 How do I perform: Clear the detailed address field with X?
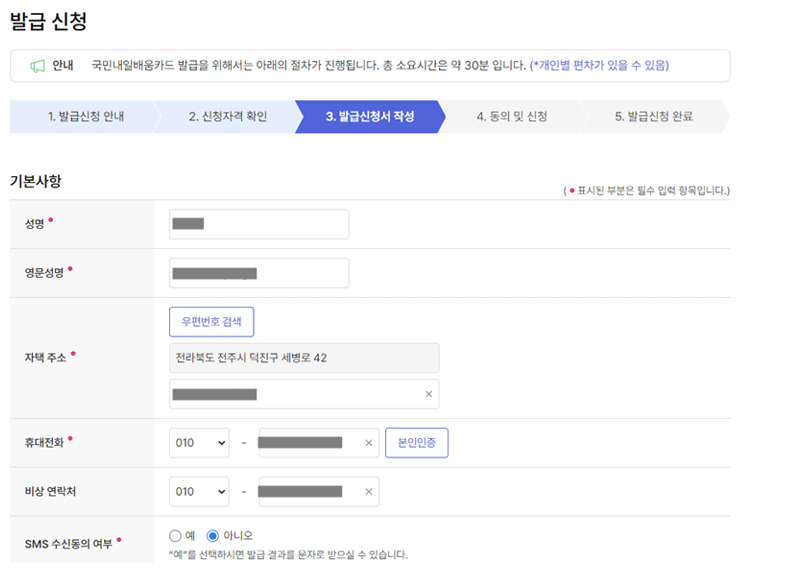[428, 394]
